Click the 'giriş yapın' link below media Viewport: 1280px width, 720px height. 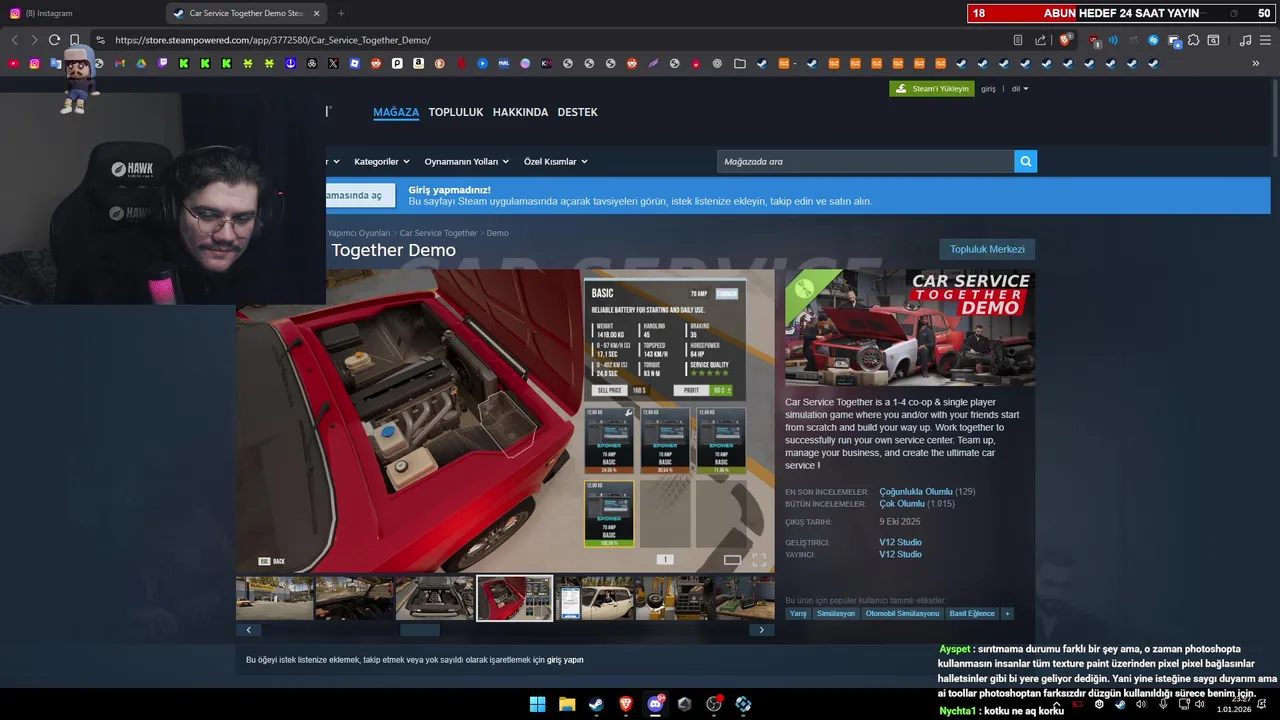click(565, 660)
